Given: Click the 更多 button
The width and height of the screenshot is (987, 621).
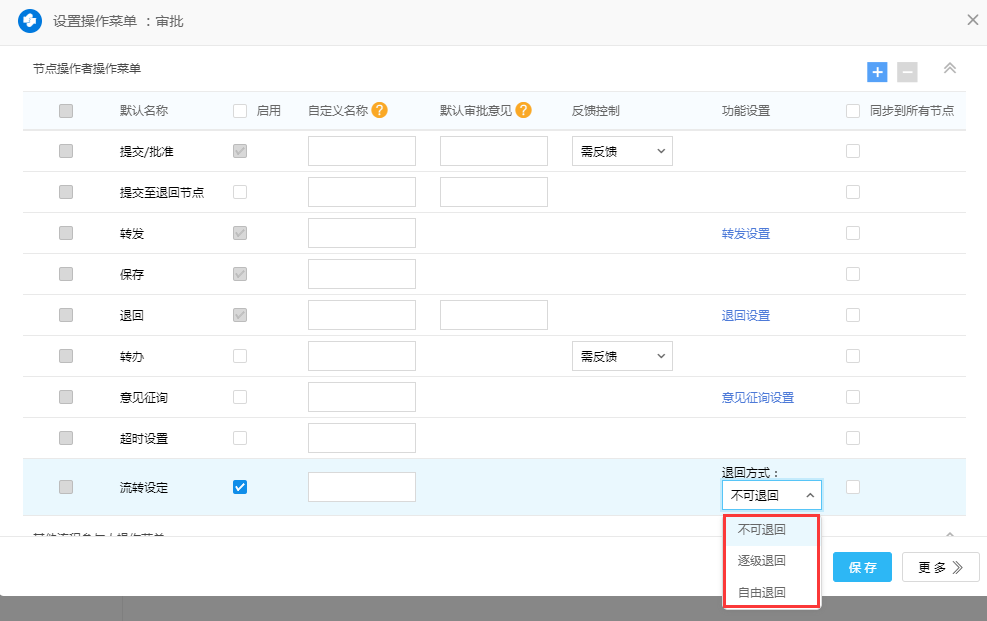Looking at the screenshot, I should click(x=940, y=568).
